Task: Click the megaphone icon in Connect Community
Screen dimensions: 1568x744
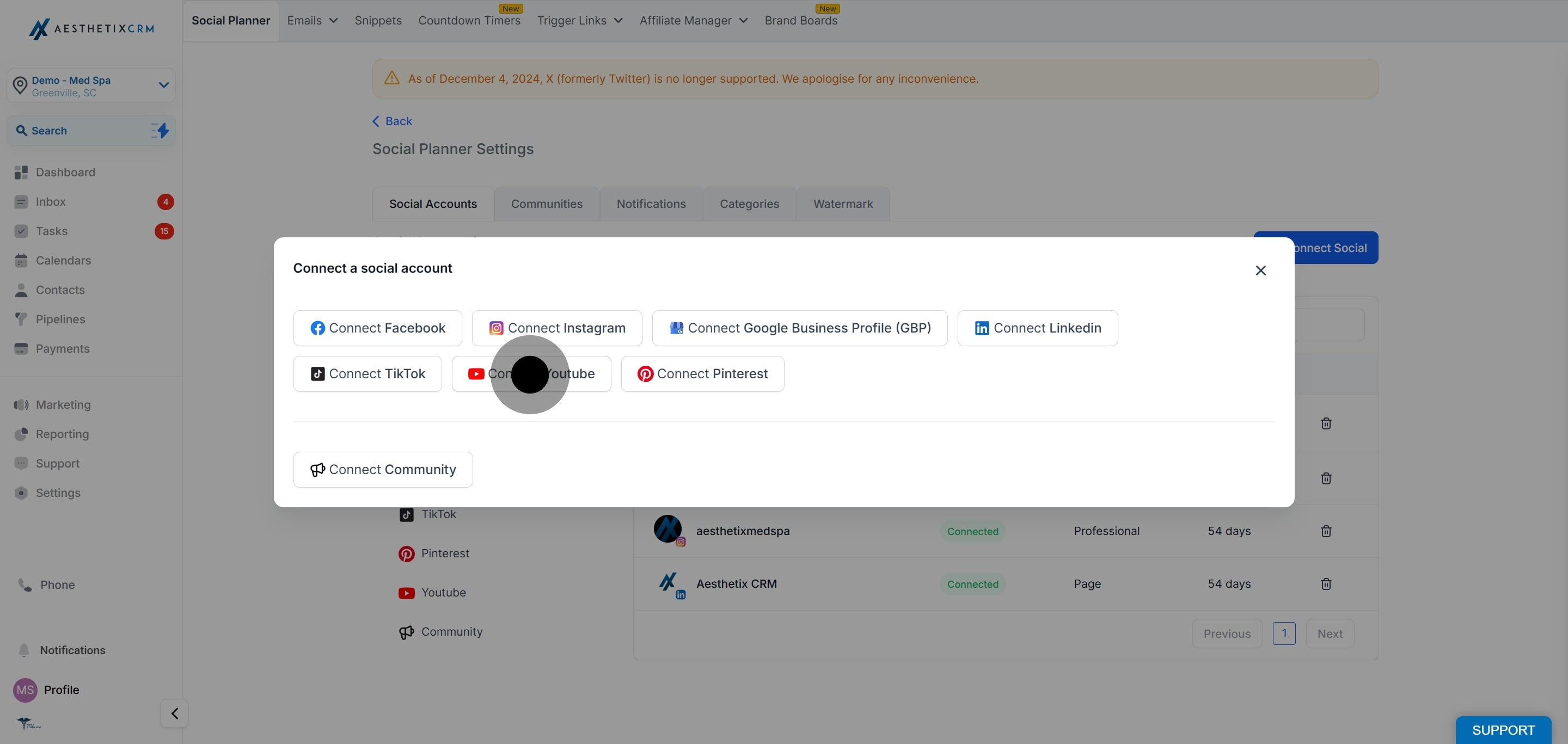Action: [x=317, y=470]
